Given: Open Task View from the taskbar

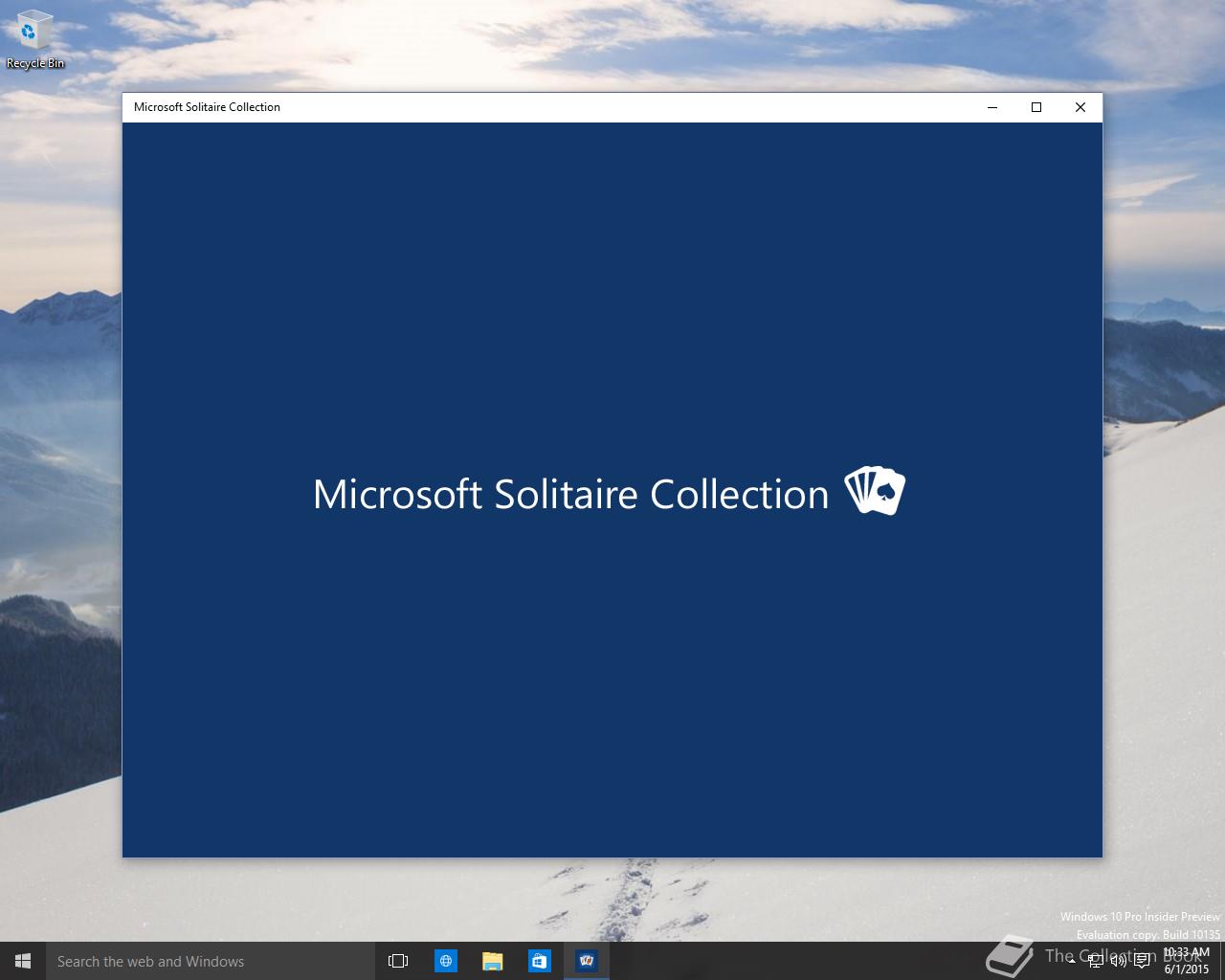Looking at the screenshot, I should (x=398, y=961).
